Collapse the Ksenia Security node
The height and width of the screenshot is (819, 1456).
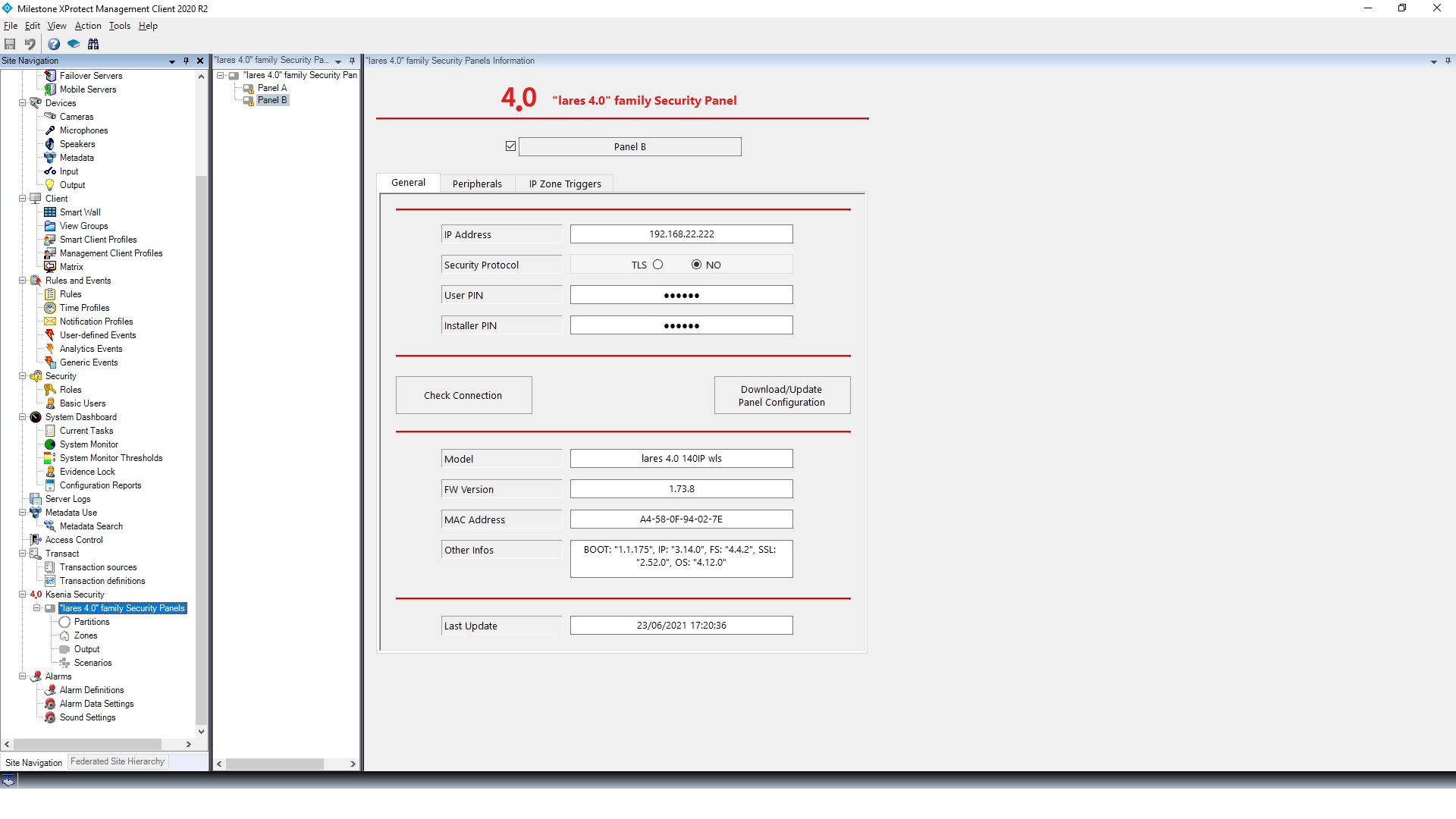[22, 595]
